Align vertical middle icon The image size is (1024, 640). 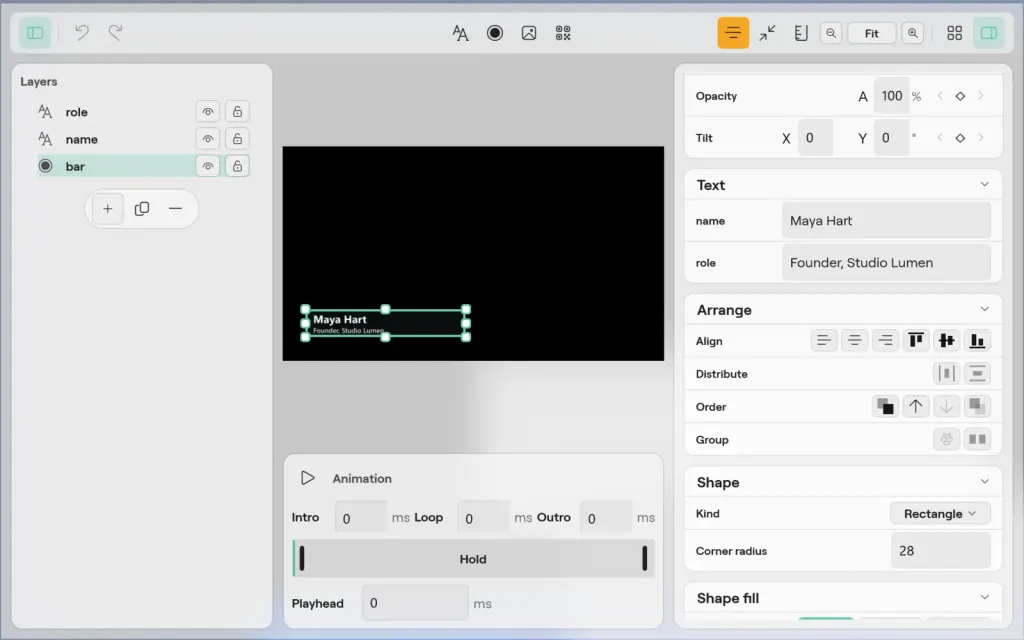946,340
